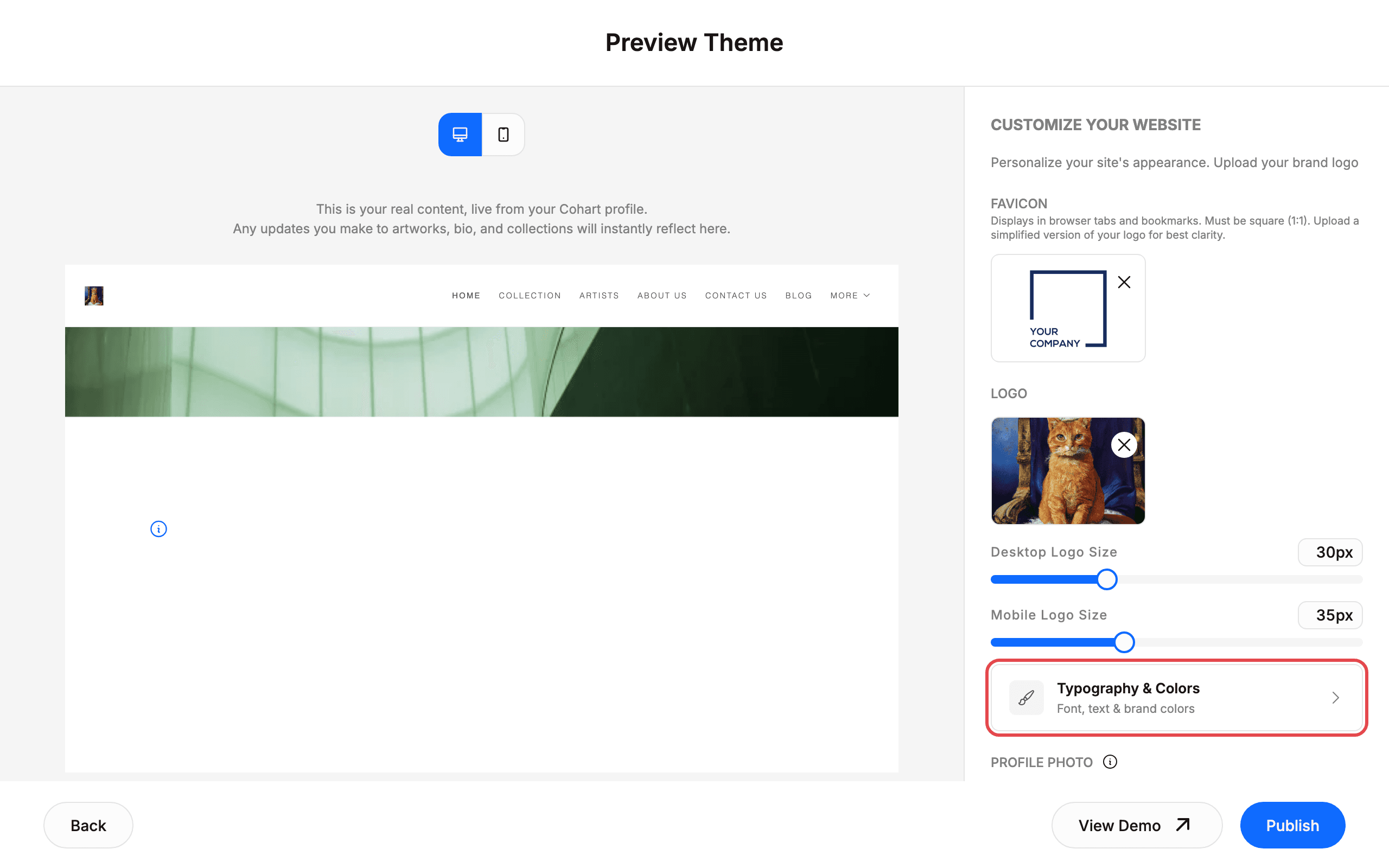Click the paintbrush Typography icon
The height and width of the screenshot is (868, 1389).
pyautogui.click(x=1026, y=698)
